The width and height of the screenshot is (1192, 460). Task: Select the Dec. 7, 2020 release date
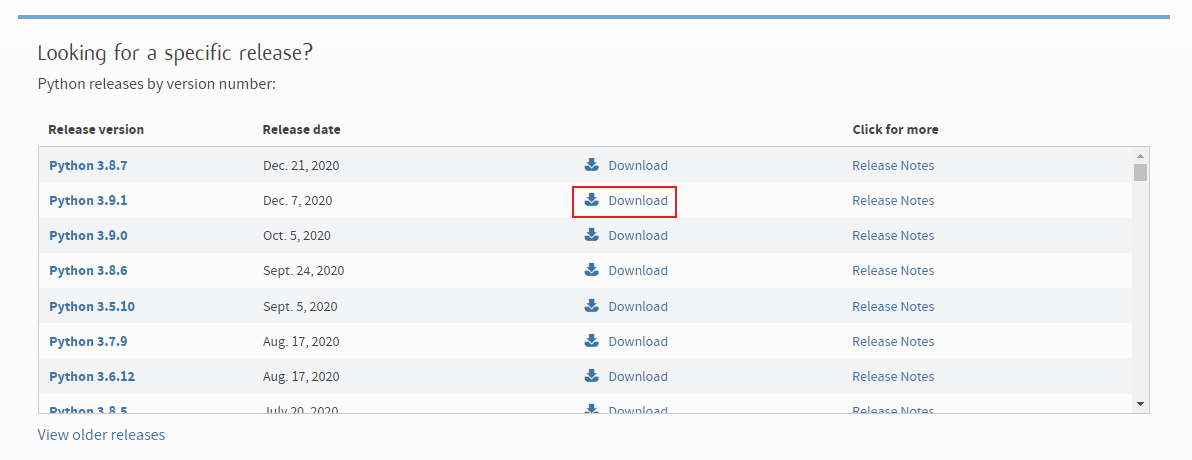click(297, 201)
